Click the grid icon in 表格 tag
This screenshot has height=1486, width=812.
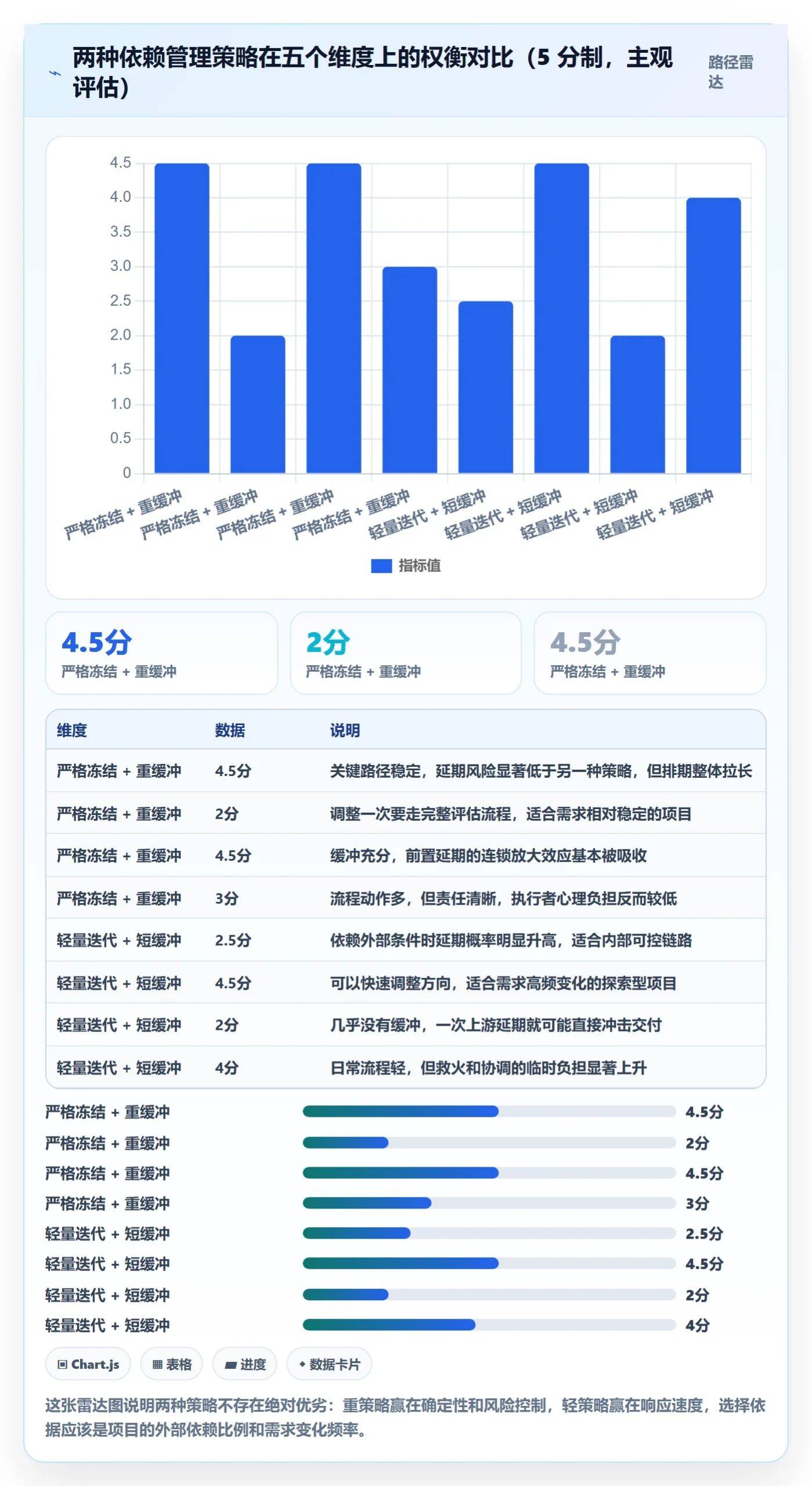pos(157,1364)
